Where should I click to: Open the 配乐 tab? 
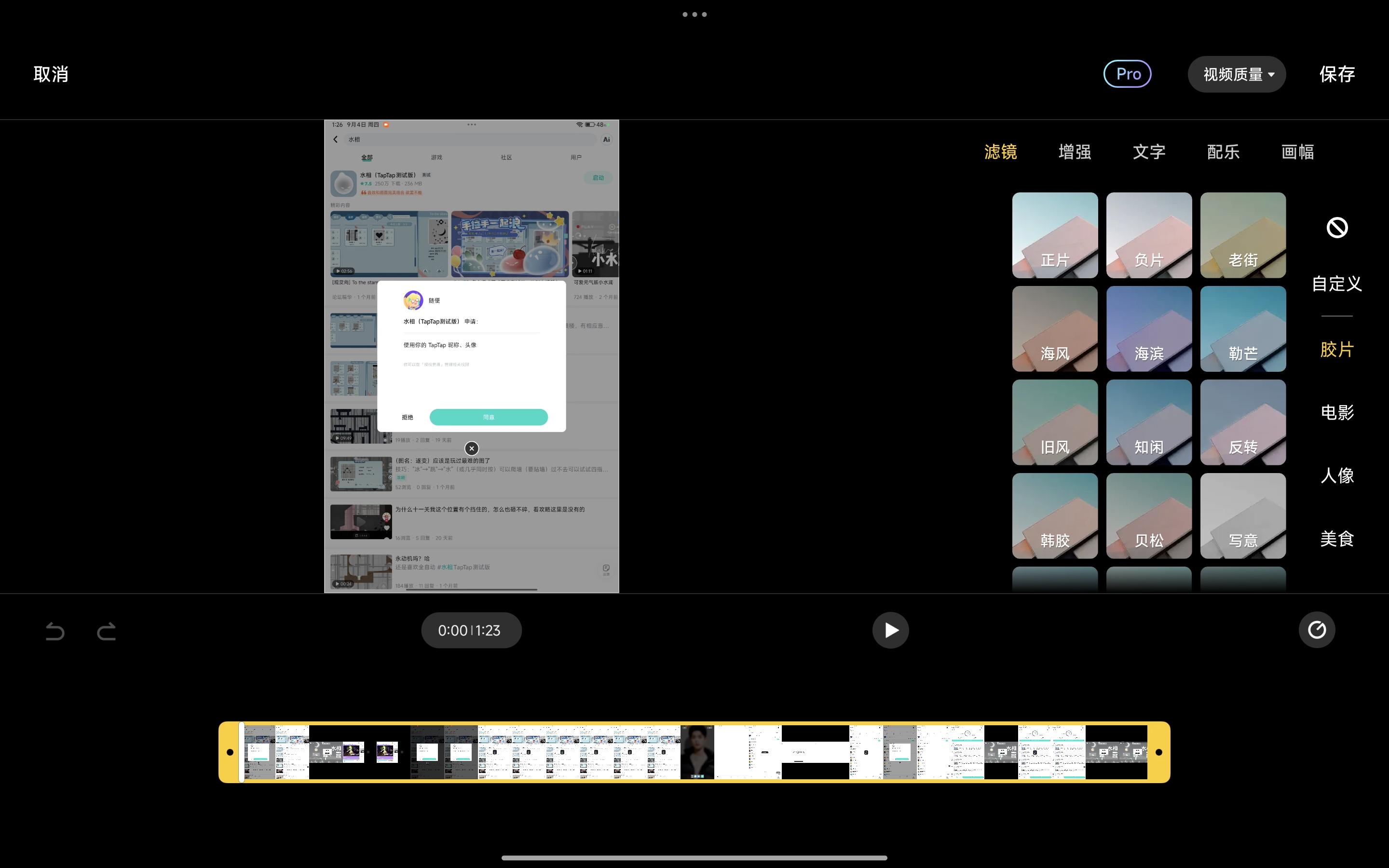tap(1223, 151)
